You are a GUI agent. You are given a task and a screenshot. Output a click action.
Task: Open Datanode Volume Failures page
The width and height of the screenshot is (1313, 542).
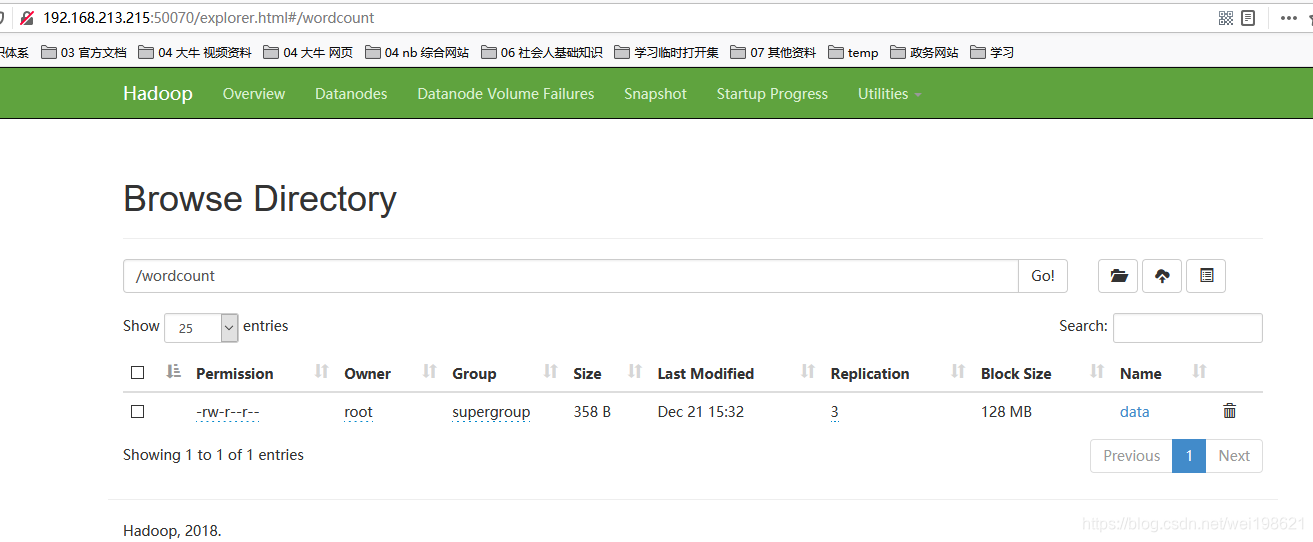click(x=506, y=94)
